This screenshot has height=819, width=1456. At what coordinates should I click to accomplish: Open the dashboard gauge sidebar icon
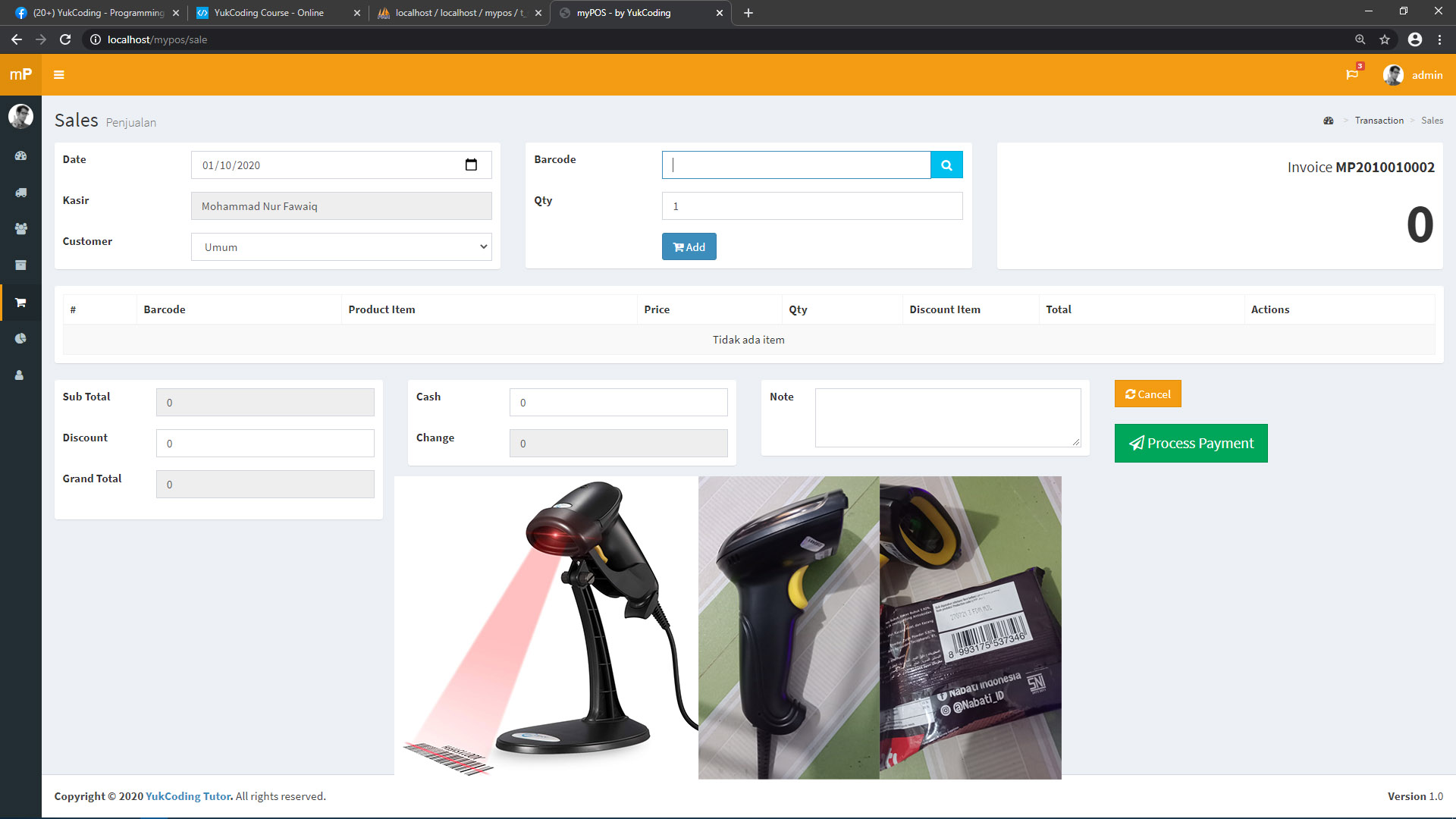pos(20,155)
